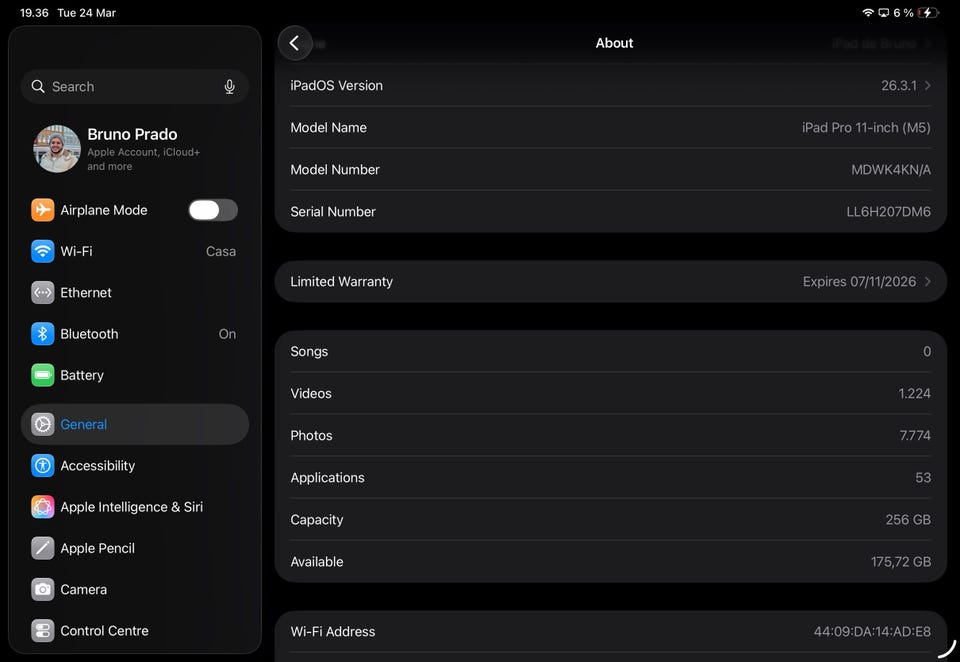Tap the Model Name value

point(866,127)
